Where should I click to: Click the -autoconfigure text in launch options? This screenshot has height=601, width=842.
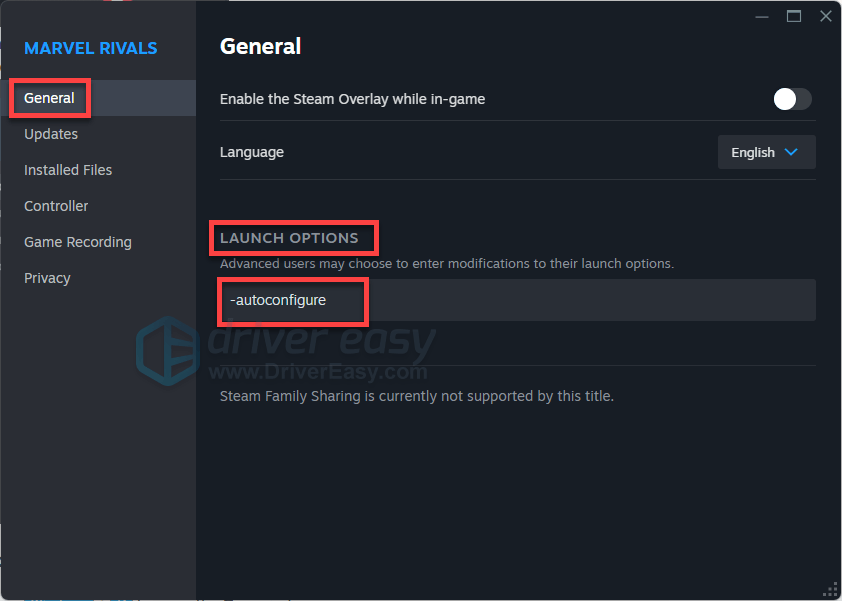point(278,300)
